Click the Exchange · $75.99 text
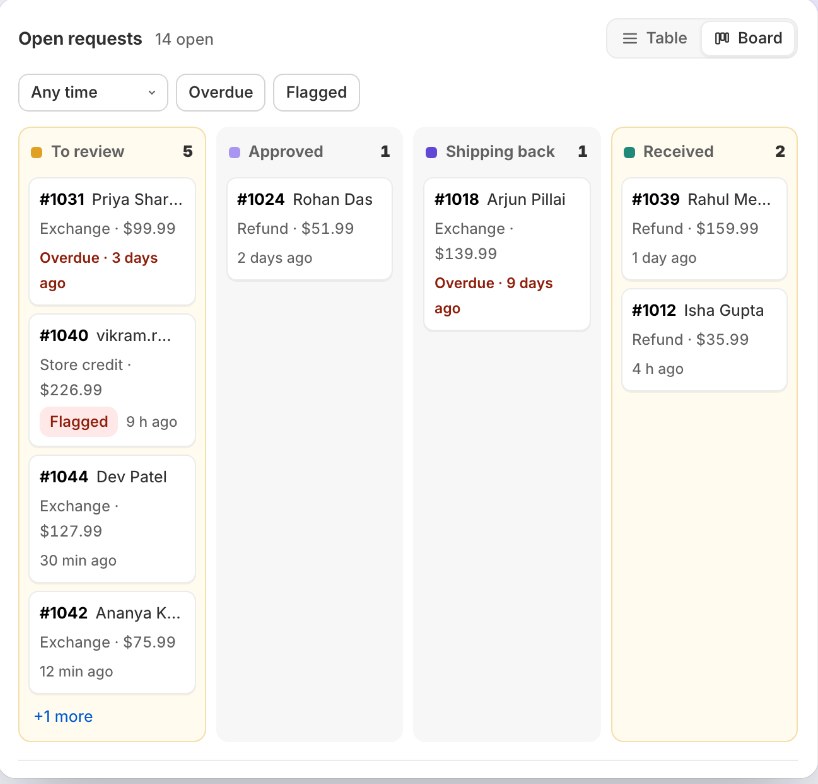 pos(107,642)
